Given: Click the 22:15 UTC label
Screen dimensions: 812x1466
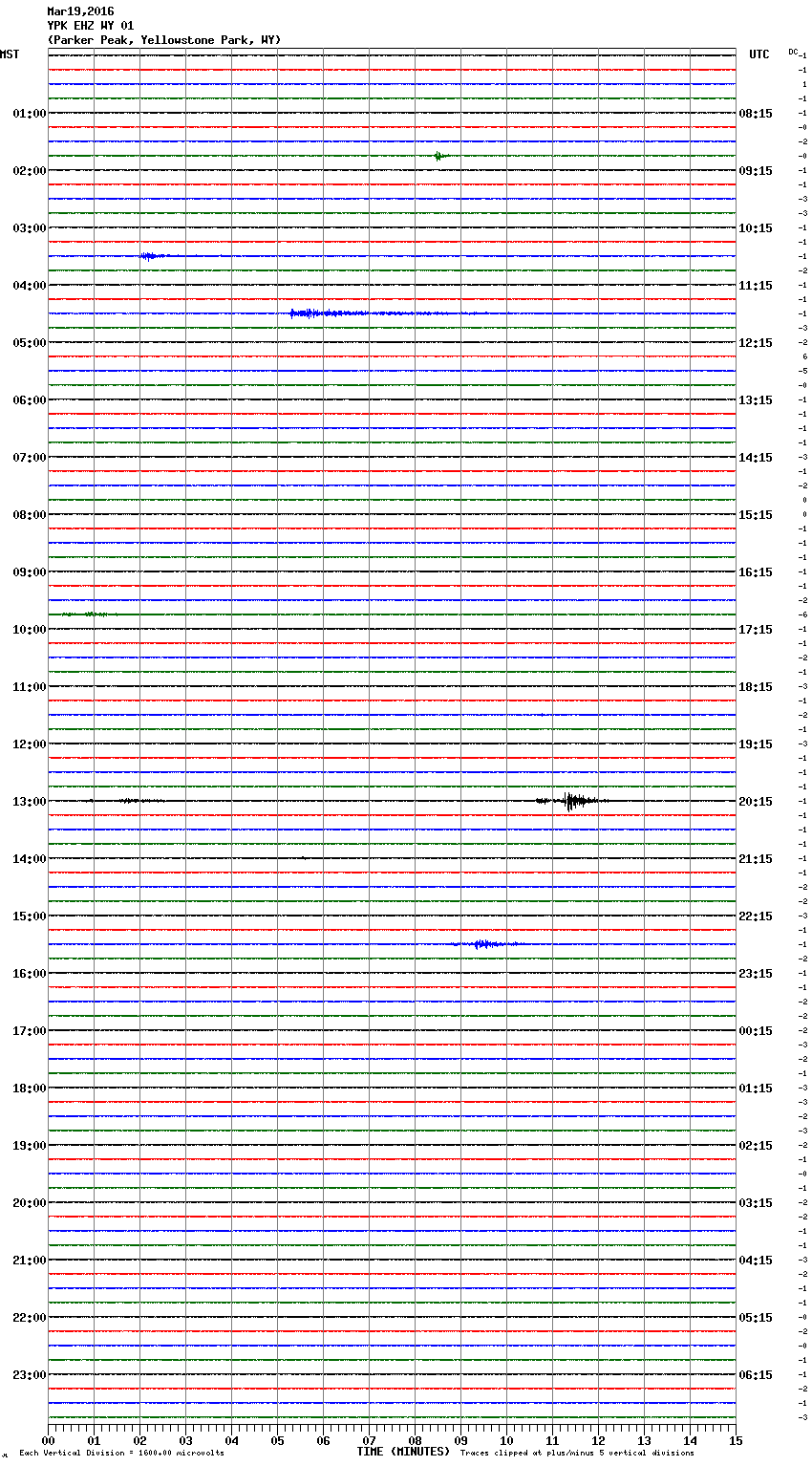Looking at the screenshot, I should tap(756, 916).
